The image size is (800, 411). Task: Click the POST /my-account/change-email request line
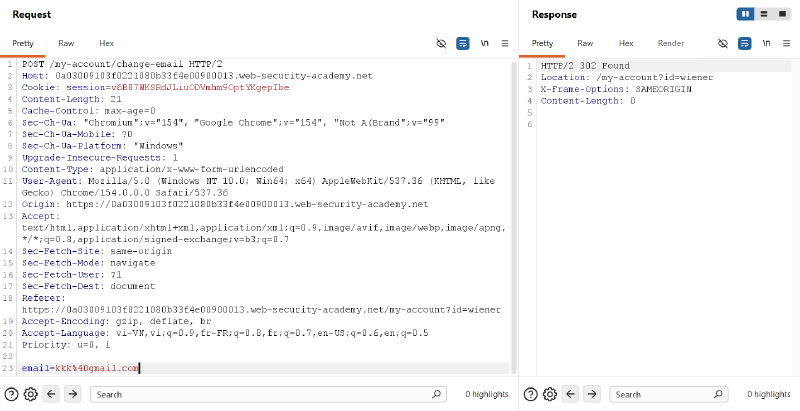pos(122,64)
